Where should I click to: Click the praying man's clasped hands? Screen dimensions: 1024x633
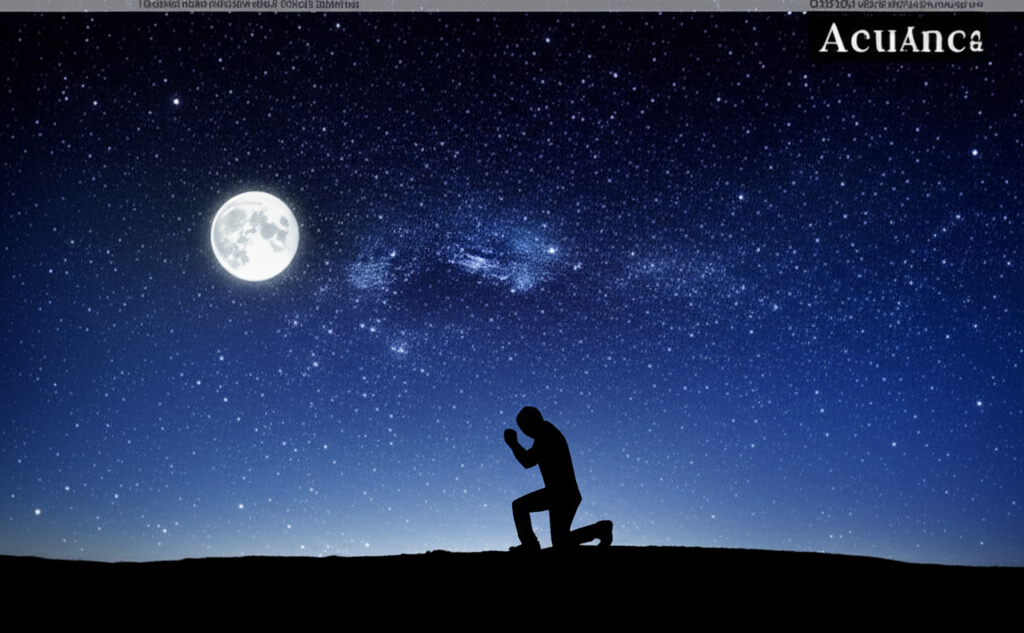coord(510,437)
